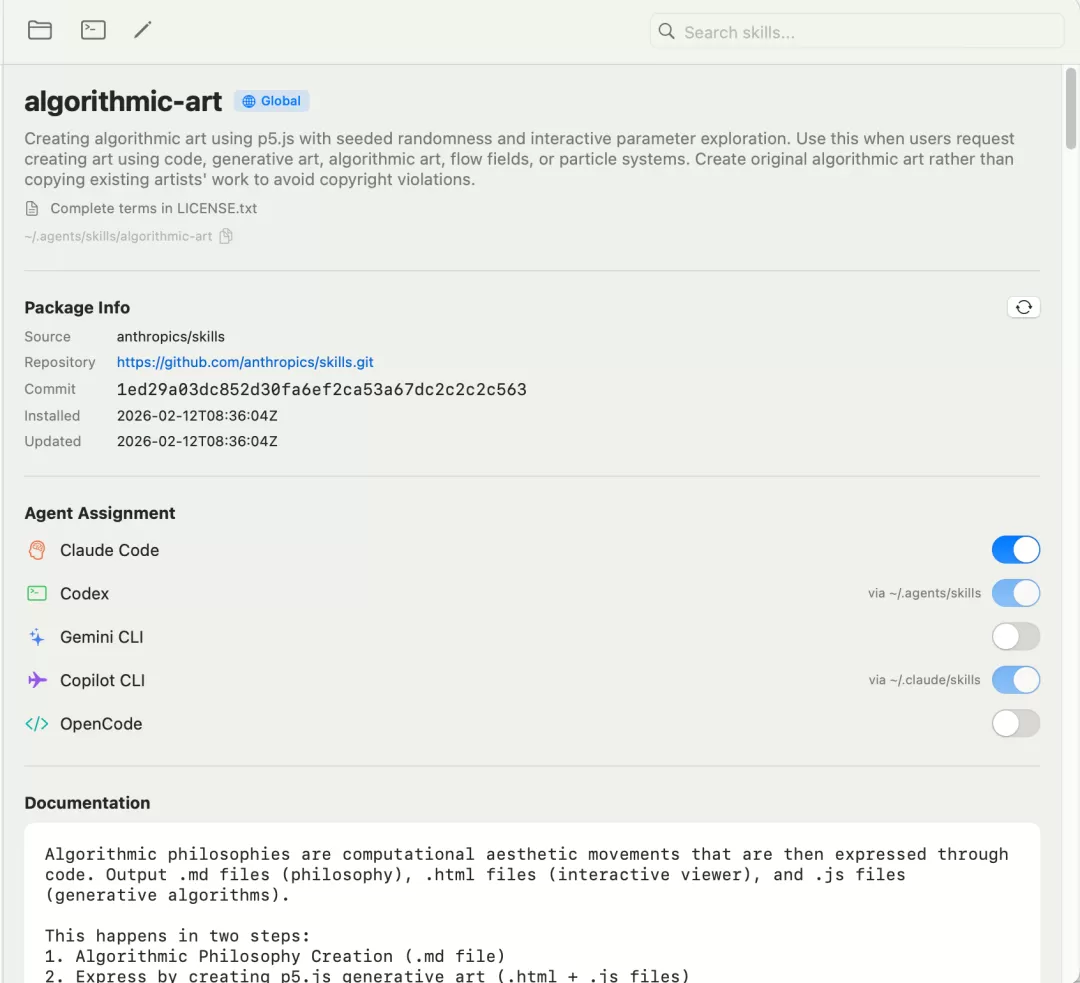Screen dimensions: 1080x983
Task: Click 'Complete terms in LICENSE.txt' text
Action: coord(154,208)
